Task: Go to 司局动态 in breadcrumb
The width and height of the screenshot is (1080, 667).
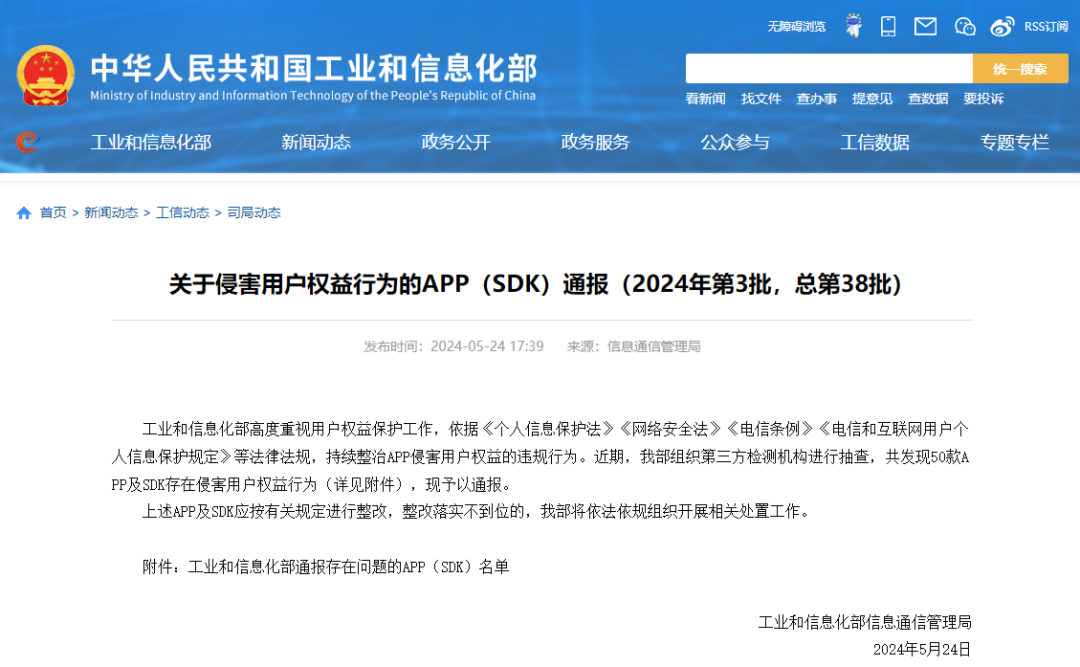Action: 254,212
